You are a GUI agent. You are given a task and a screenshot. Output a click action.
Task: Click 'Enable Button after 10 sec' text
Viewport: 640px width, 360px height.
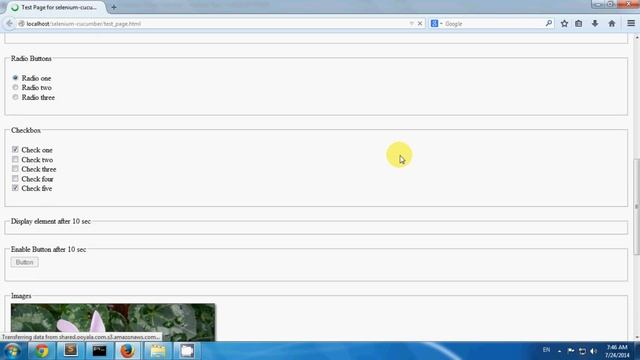click(49, 249)
